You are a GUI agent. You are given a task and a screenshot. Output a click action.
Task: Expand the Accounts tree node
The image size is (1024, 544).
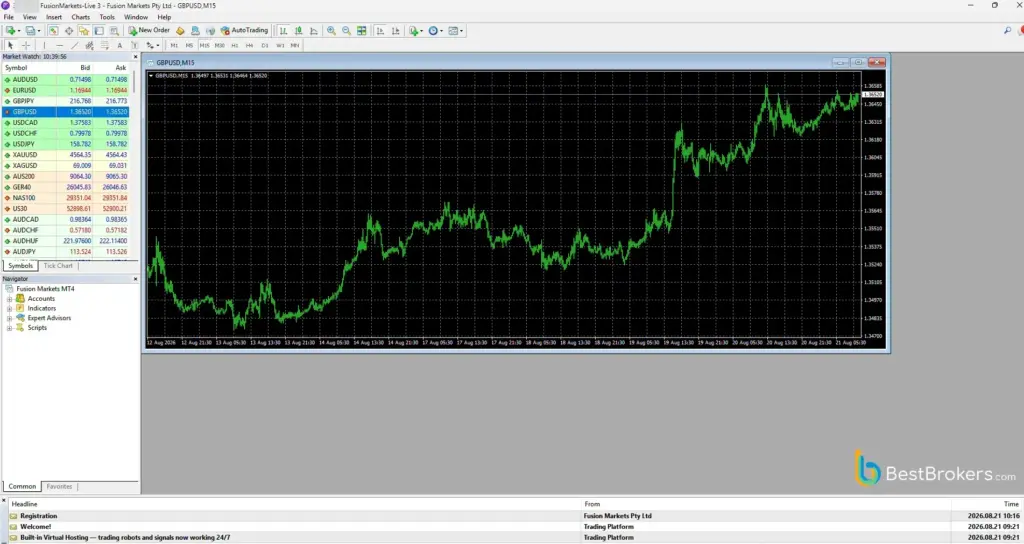pyautogui.click(x=9, y=298)
